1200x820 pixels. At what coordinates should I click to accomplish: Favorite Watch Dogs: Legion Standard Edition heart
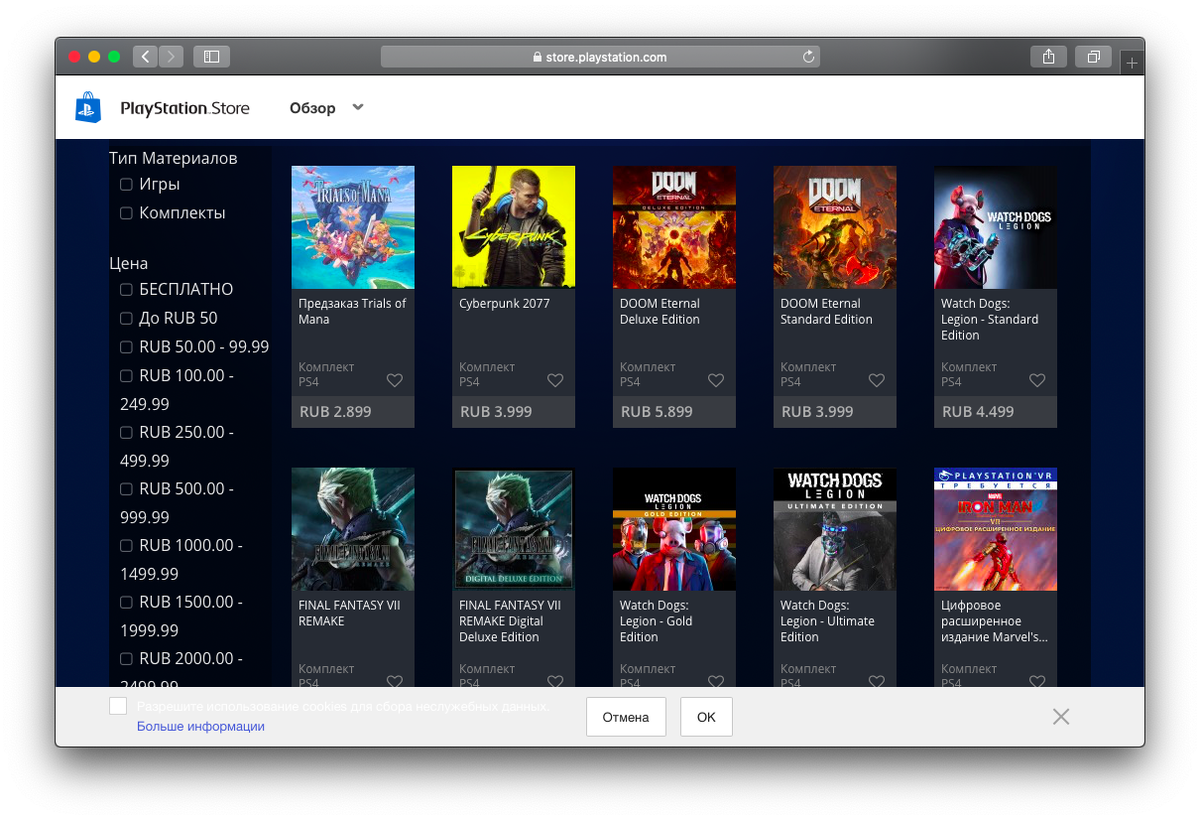[x=1037, y=380]
